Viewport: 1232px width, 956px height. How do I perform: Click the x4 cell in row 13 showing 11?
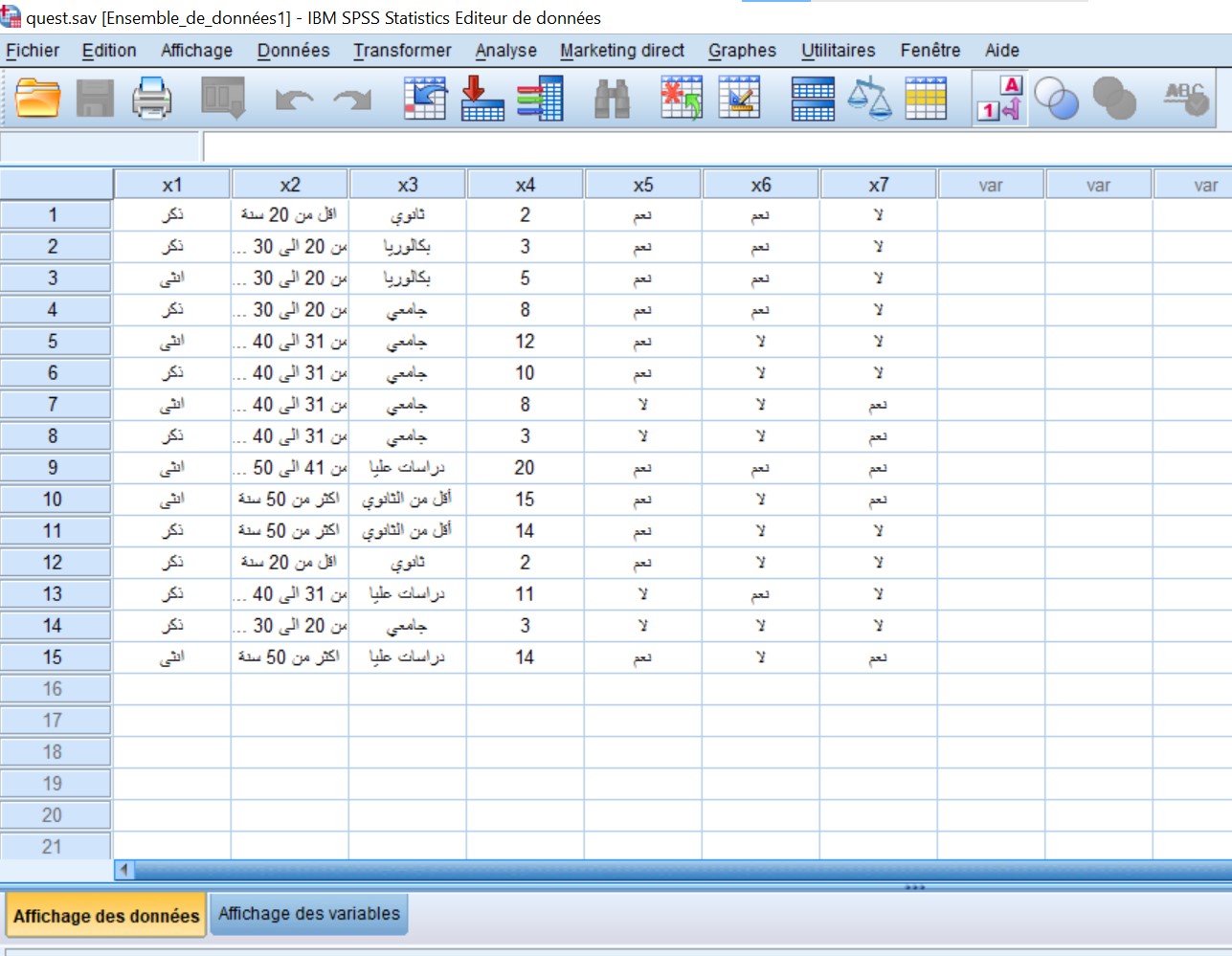(526, 594)
